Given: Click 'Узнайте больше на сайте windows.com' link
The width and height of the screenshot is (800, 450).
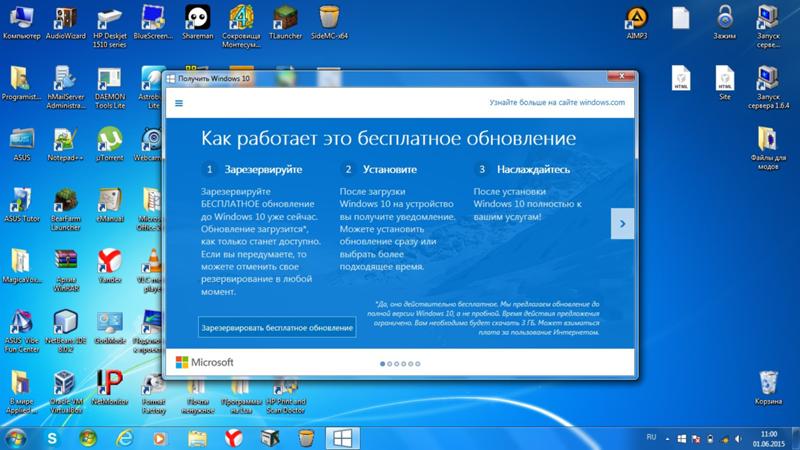Looking at the screenshot, I should (557, 103).
